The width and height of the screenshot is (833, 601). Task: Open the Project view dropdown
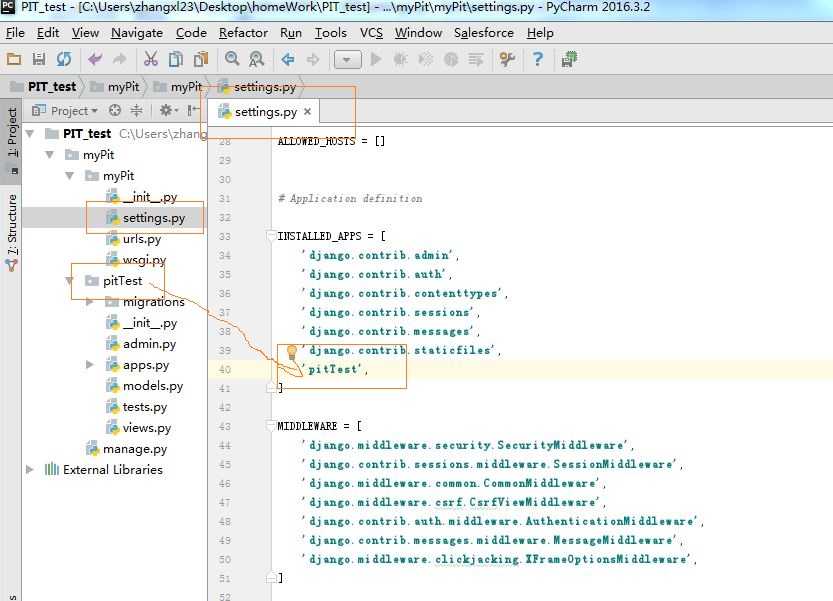[x=65, y=111]
